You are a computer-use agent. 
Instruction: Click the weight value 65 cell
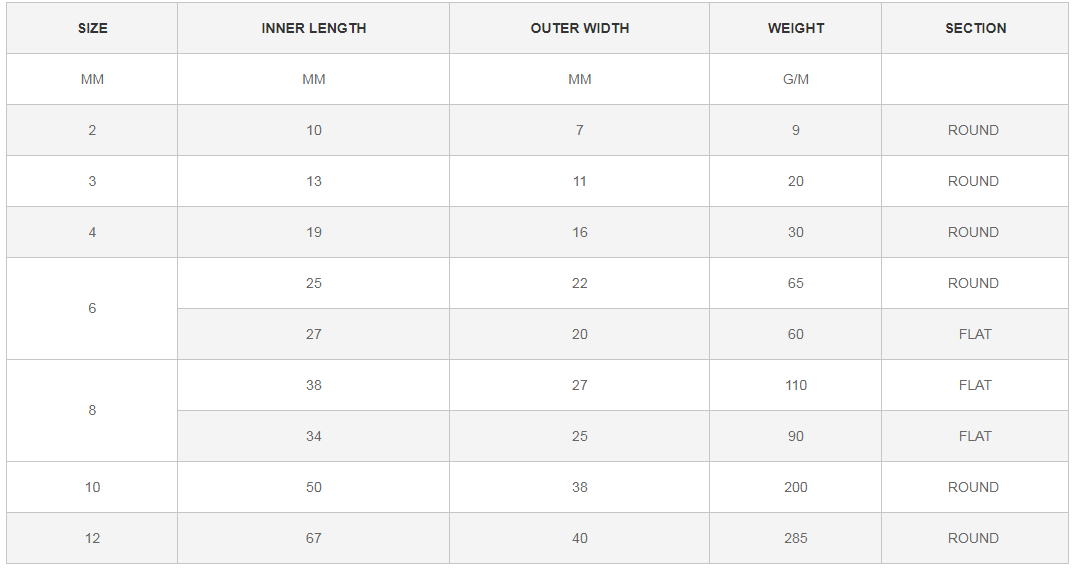pyautogui.click(x=796, y=283)
